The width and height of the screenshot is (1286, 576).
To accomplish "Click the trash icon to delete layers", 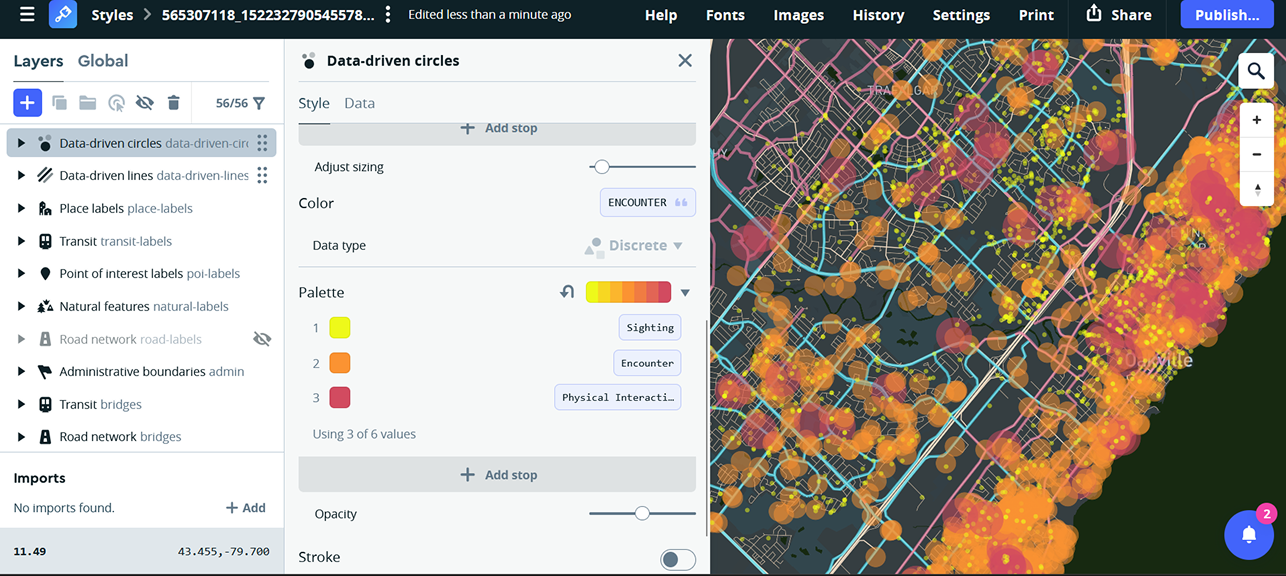I will [172, 102].
